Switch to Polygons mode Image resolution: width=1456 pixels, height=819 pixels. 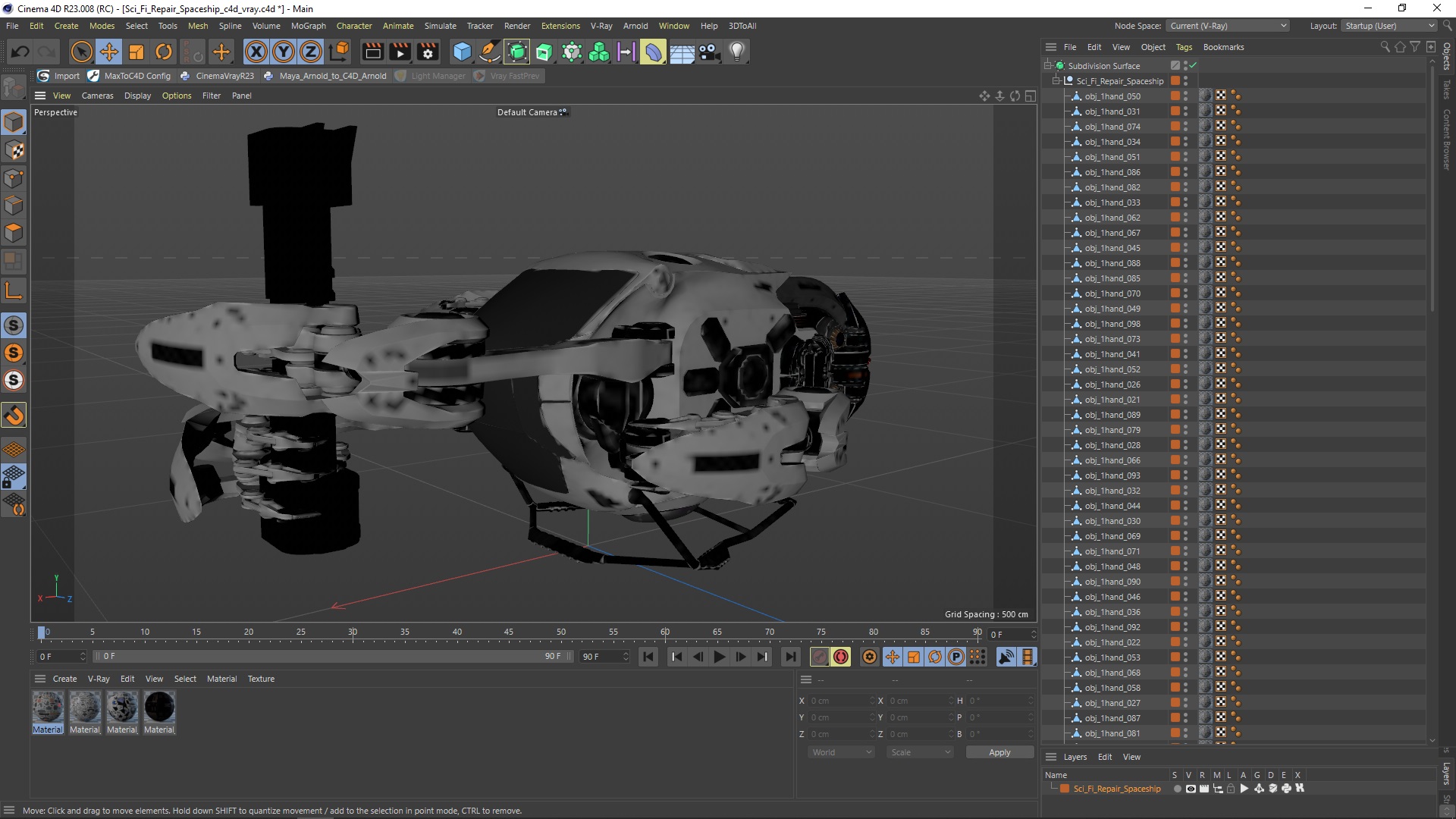point(14,233)
